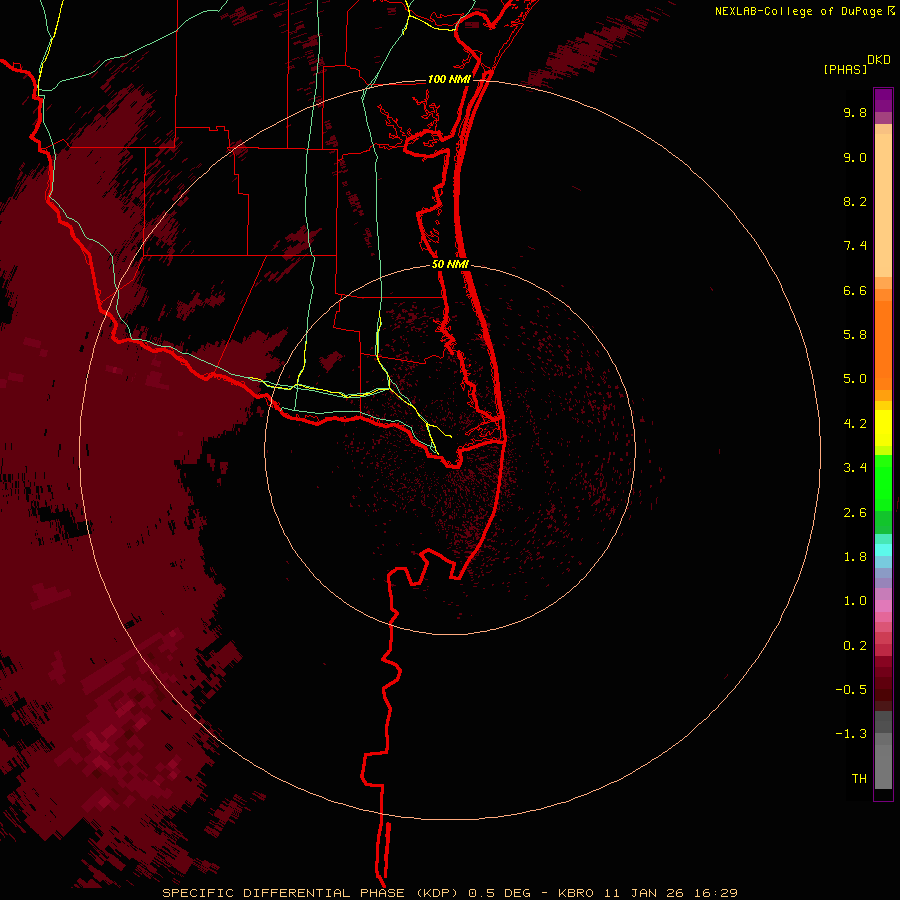Pick the cyan segment of the color bar

(883, 550)
